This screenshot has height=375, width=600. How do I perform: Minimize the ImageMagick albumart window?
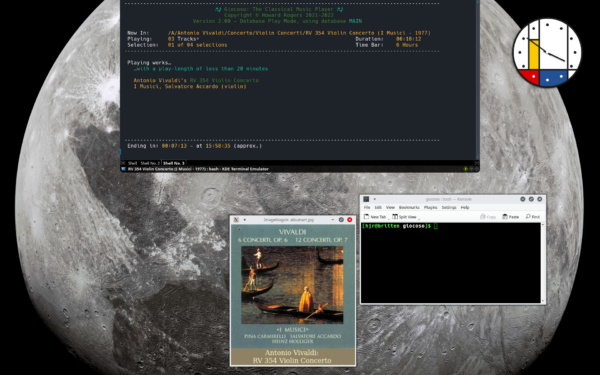[333, 220]
